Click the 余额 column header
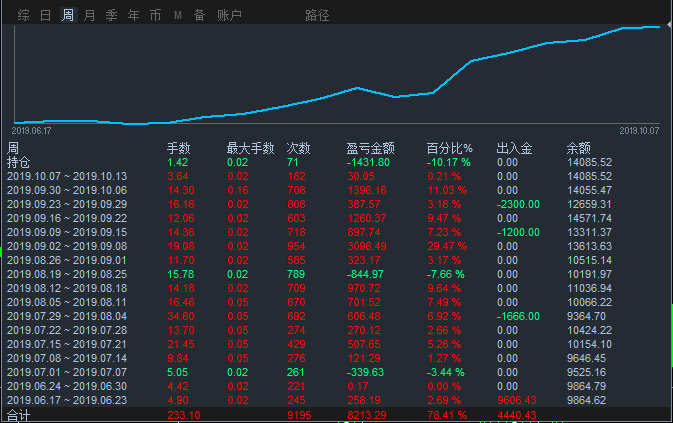673x423 pixels. [579, 148]
